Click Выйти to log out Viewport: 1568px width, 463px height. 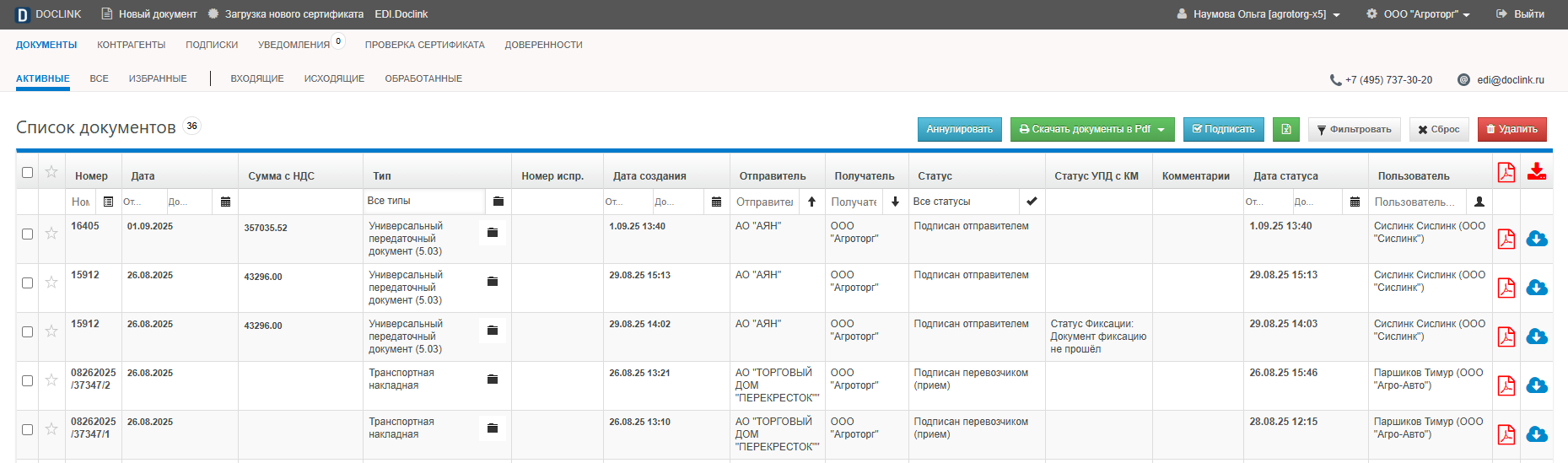tap(1520, 14)
